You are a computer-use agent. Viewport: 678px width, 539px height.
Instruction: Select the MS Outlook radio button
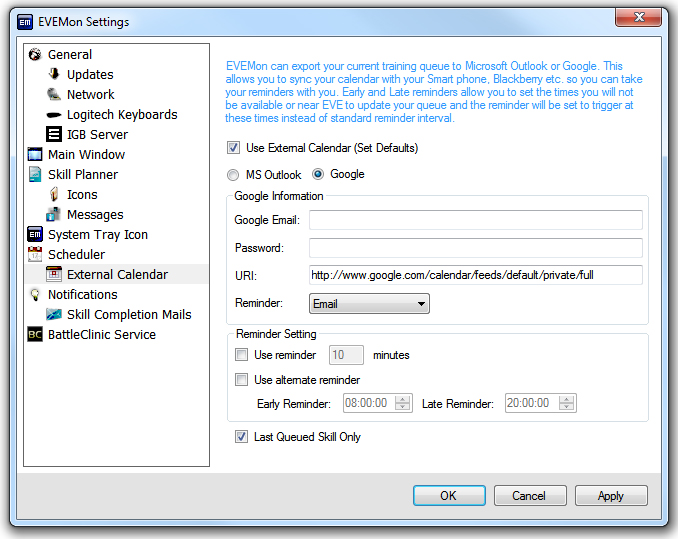tap(234, 175)
